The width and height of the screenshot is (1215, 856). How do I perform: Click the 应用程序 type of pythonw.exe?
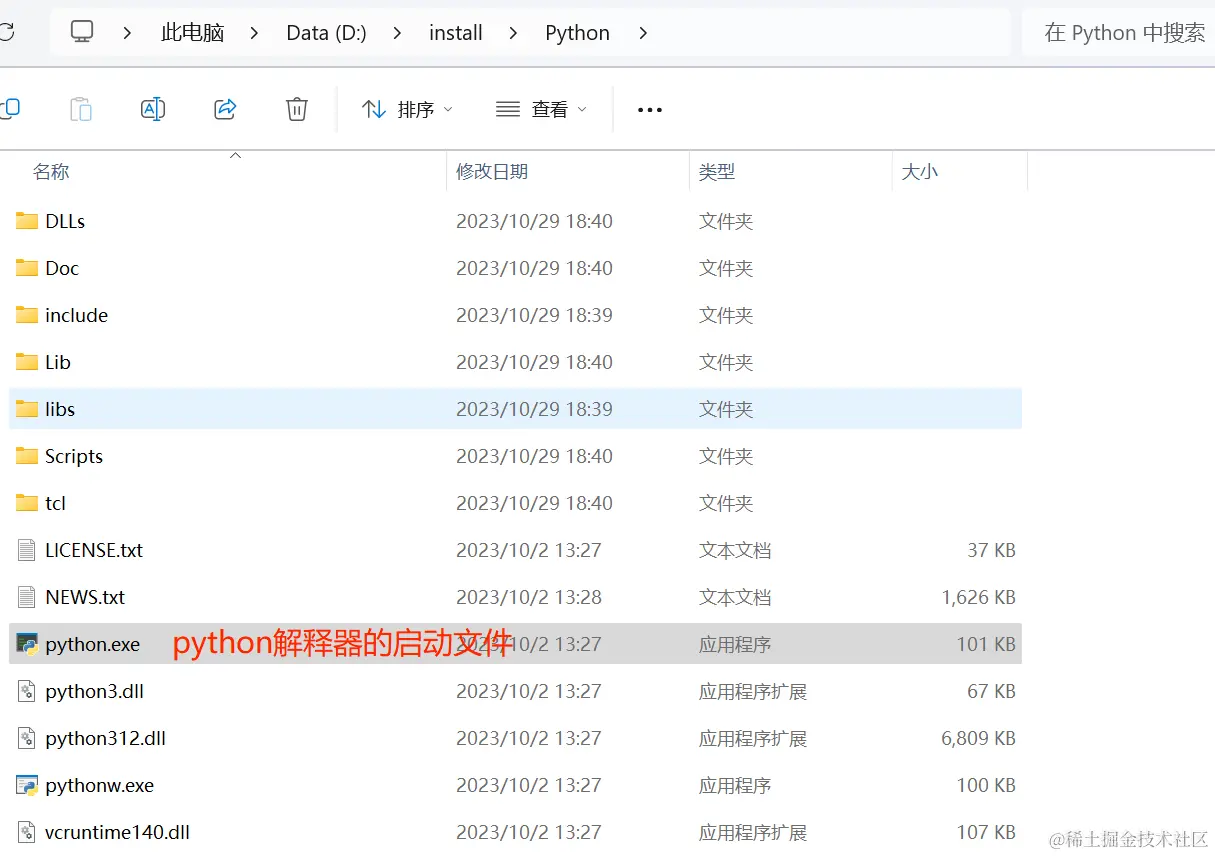pyautogui.click(x=735, y=785)
